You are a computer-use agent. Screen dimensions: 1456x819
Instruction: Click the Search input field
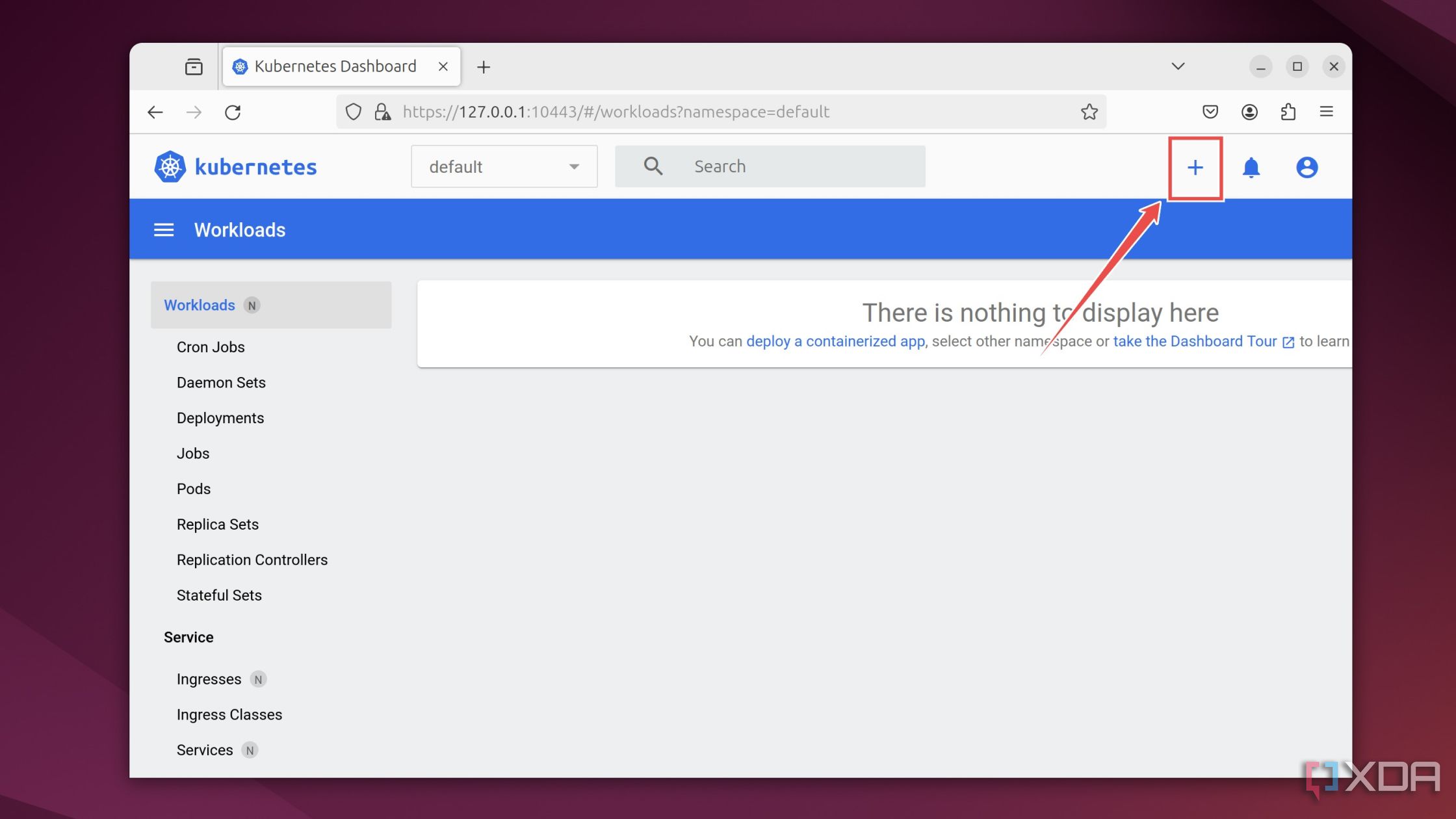click(x=770, y=166)
